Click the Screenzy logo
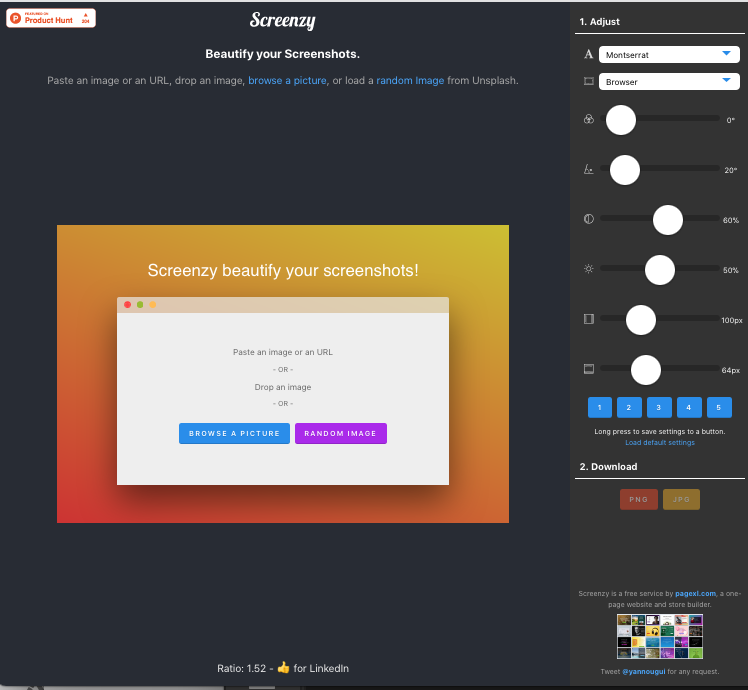This screenshot has width=748, height=690. tap(282, 21)
